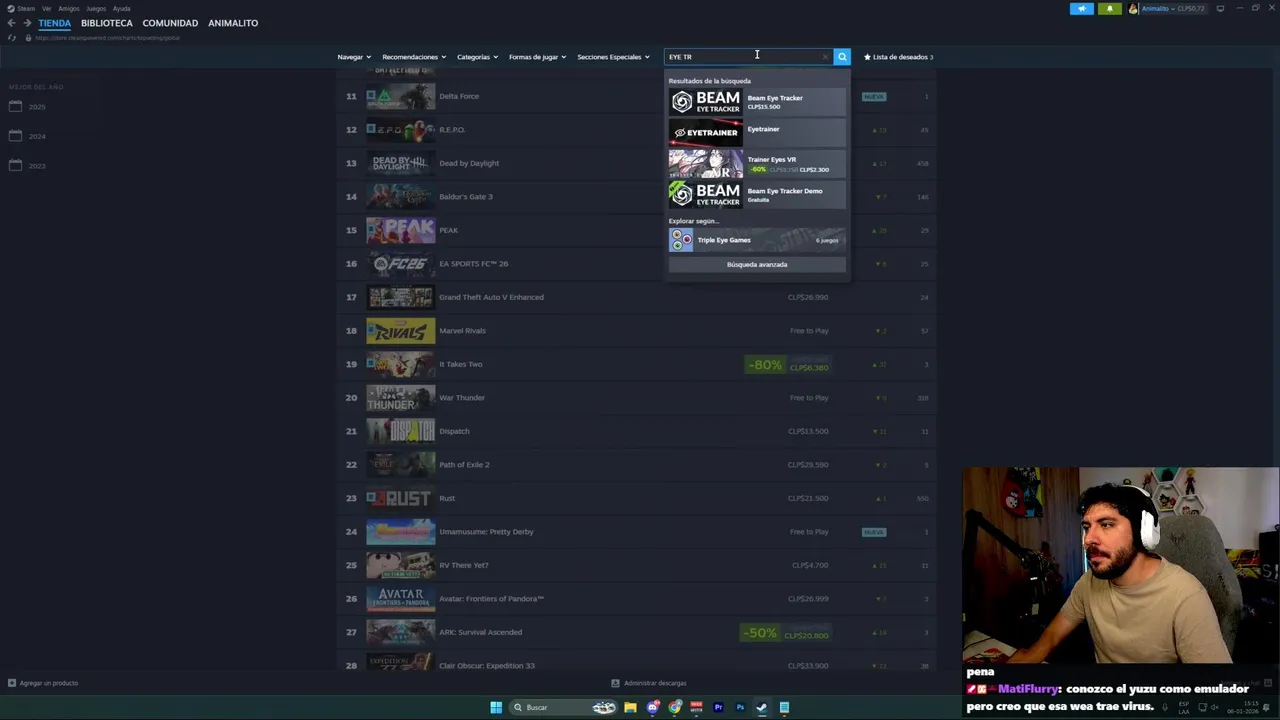Open Clair Obscur: Expedition 33 row

[636, 664]
